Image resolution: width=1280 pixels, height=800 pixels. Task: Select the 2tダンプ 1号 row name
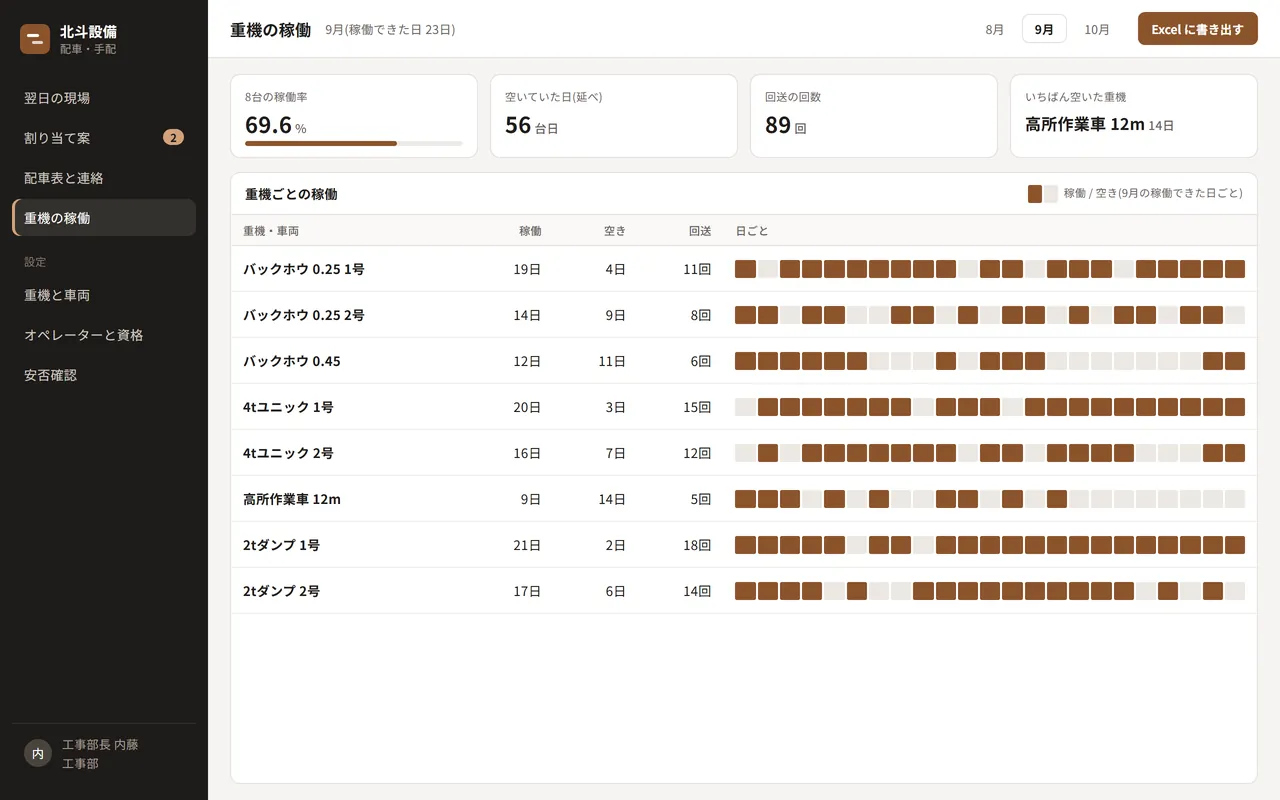(281, 545)
